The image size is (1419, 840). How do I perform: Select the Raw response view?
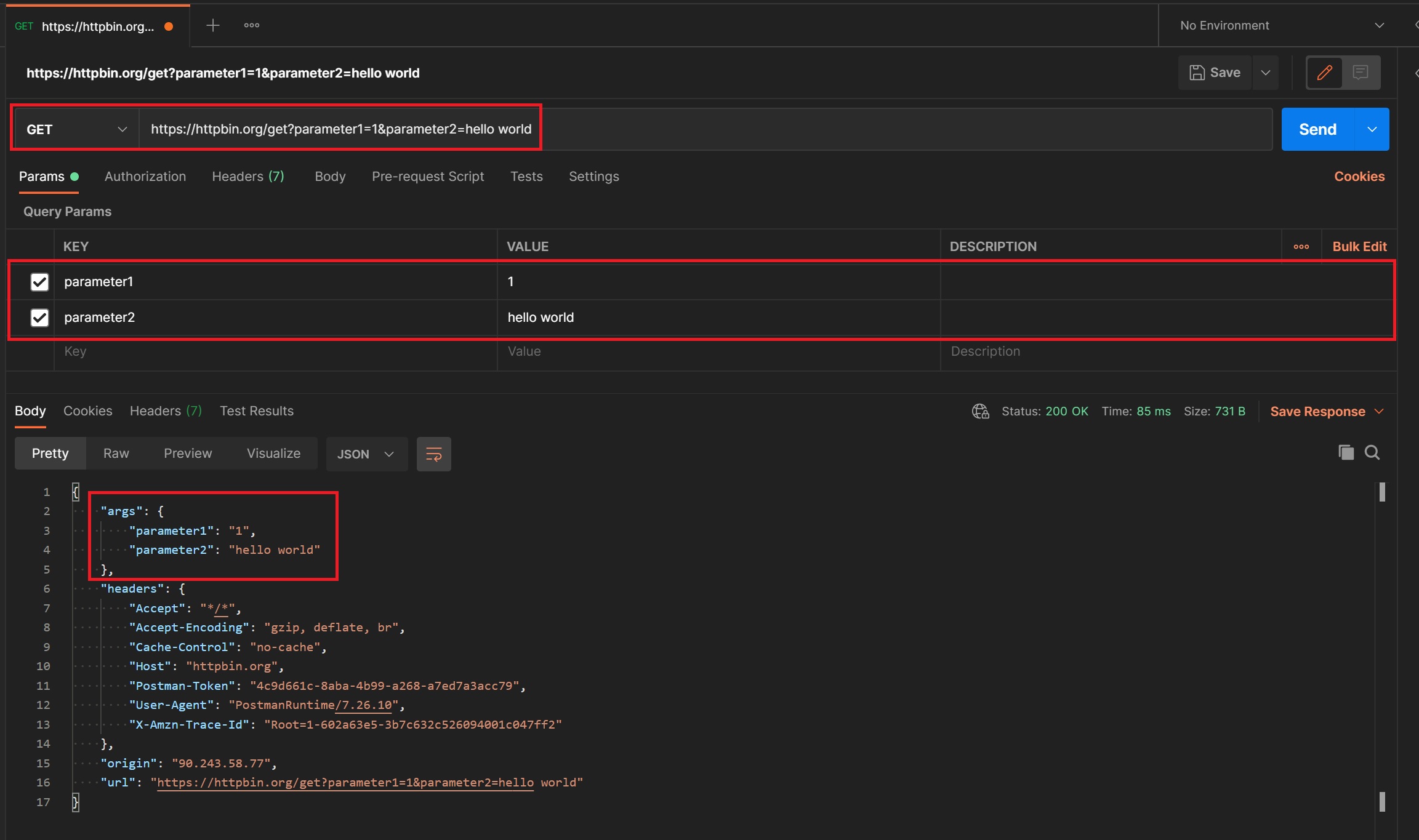pos(116,454)
